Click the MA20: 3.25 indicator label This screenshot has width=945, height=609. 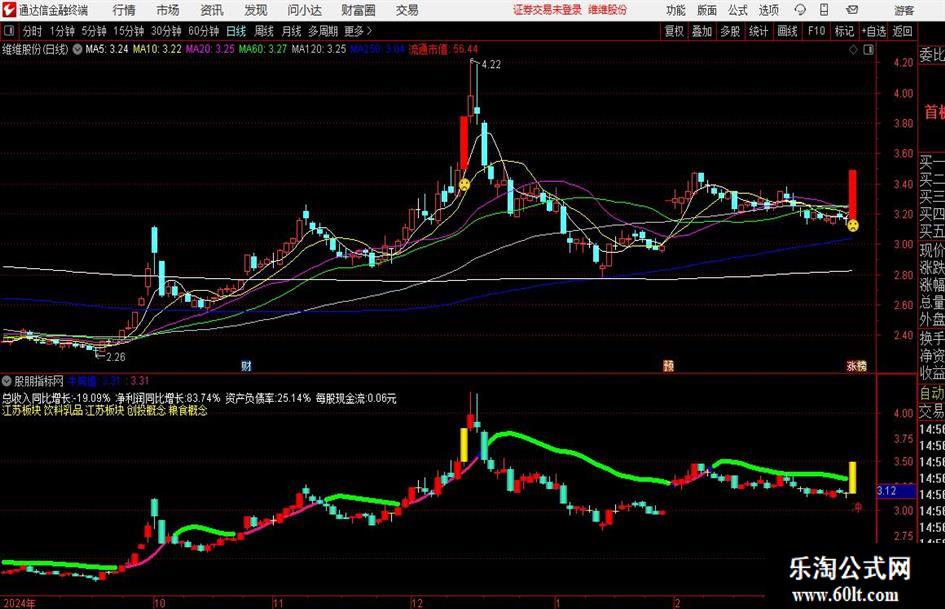point(210,49)
